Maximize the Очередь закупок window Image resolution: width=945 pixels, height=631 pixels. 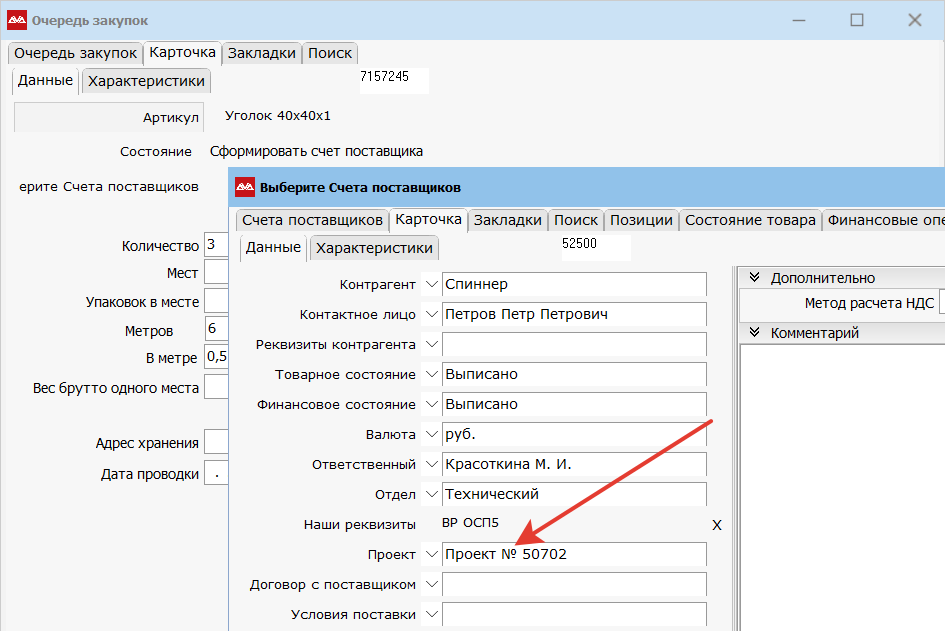(856, 20)
